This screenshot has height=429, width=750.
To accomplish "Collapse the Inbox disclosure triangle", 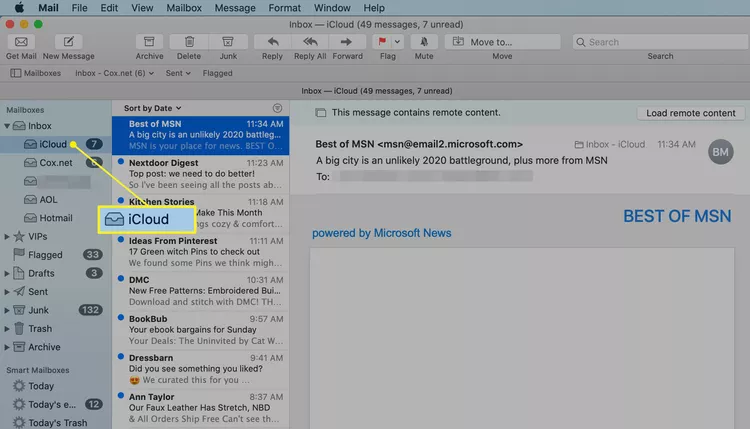I will 7,126.
